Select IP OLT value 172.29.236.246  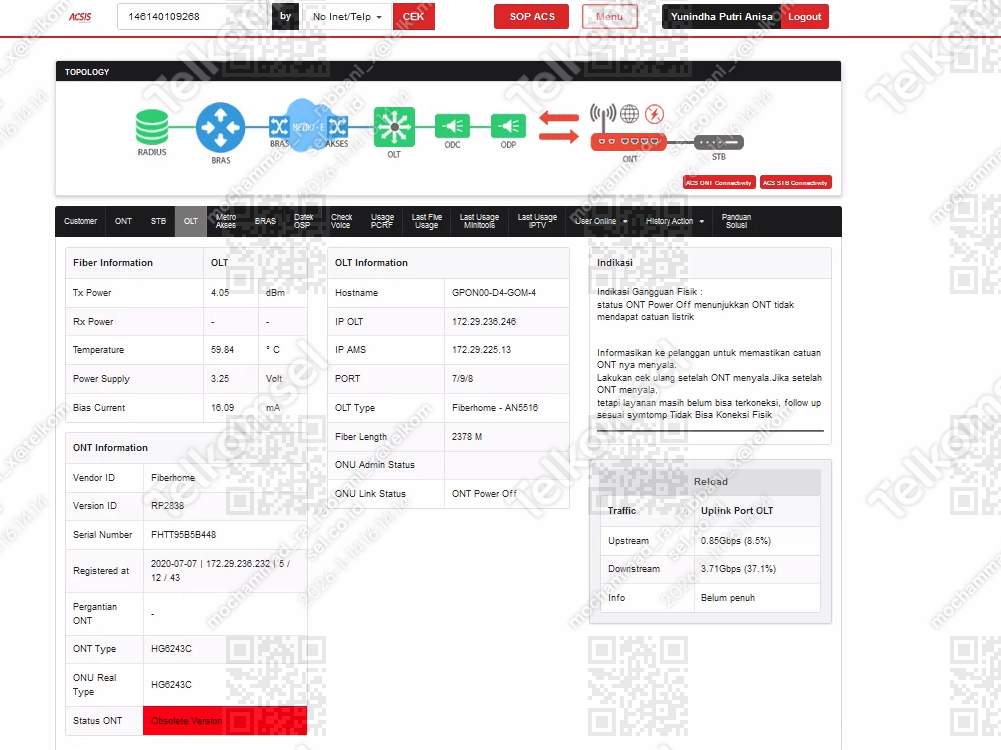[484, 322]
